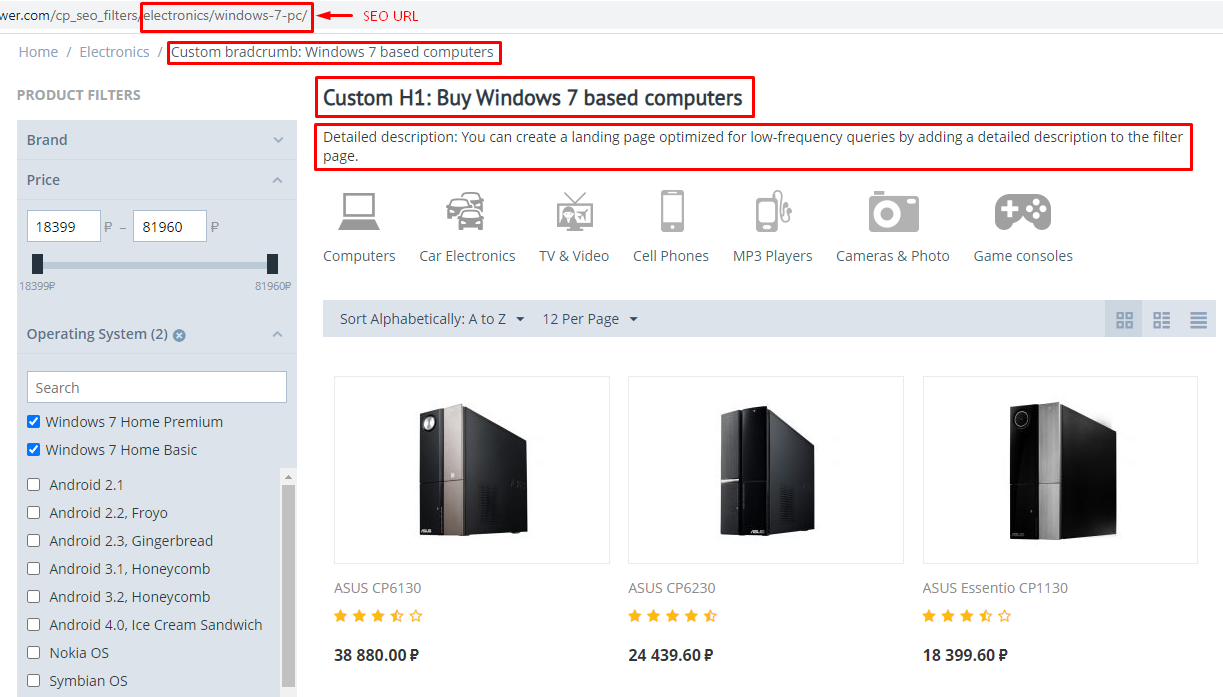The image size is (1223, 697).
Task: Click the Custom H1 Windows 7 heading
Action: (x=533, y=98)
